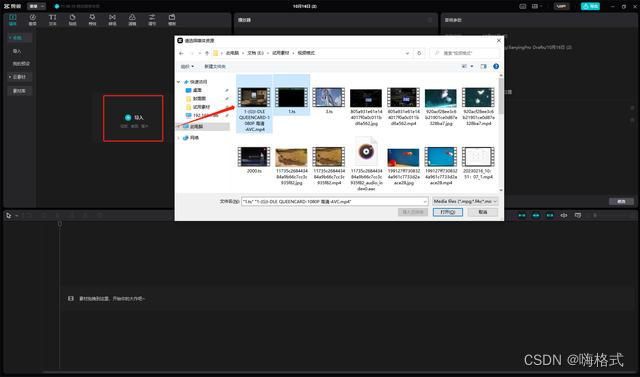Open the Organize menu in the dialog

187,66
